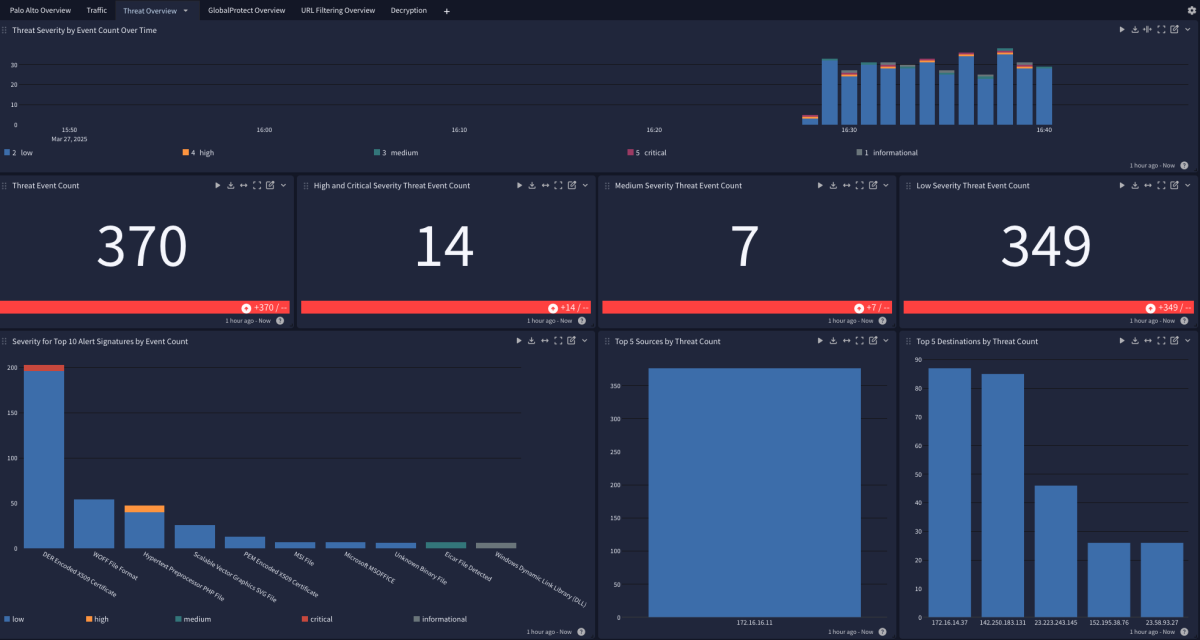Run the Threat Event Count panel query
The width and height of the screenshot is (1200, 640).
[x=216, y=186]
